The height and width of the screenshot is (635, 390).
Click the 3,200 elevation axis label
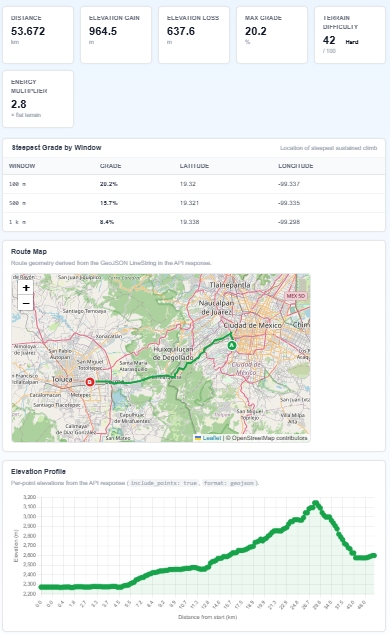30,497
